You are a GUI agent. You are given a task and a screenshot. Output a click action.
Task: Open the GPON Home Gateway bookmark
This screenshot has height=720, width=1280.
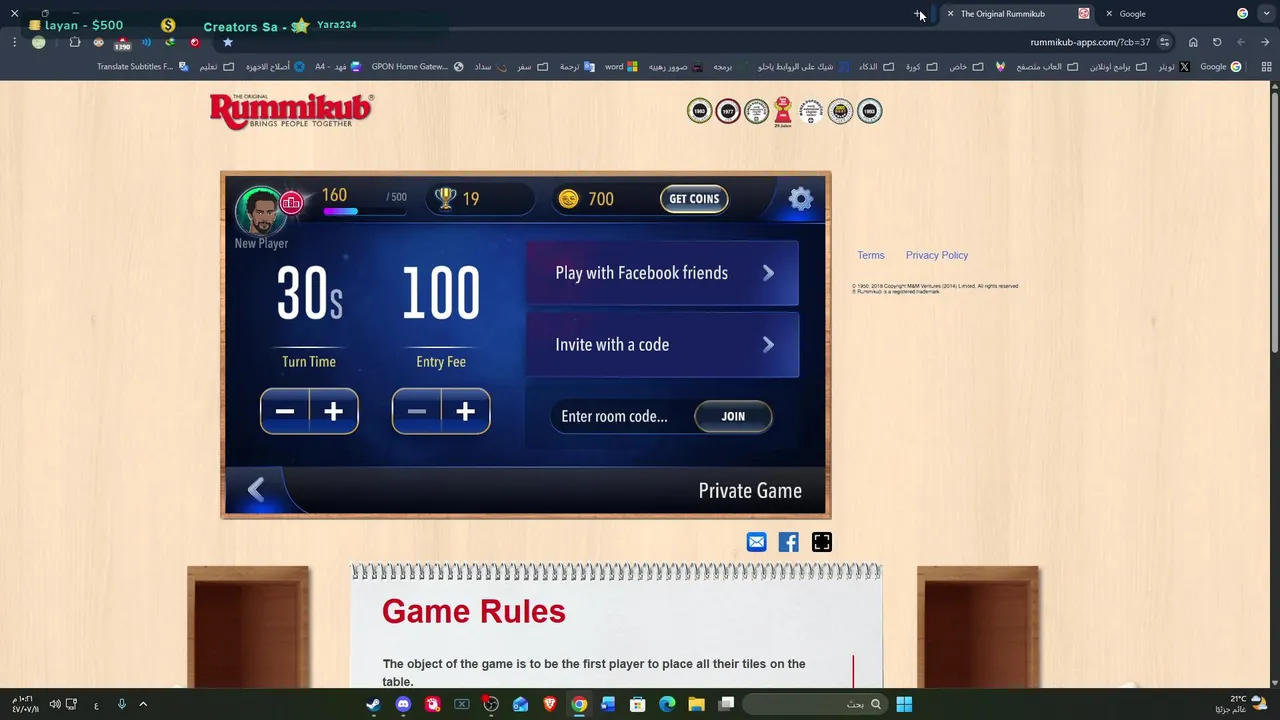[x=418, y=67]
